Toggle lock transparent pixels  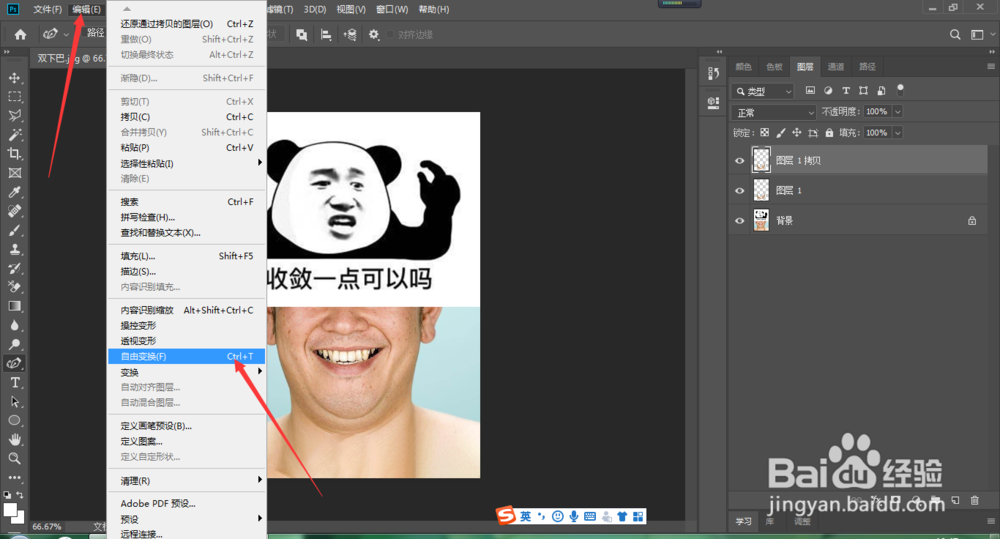click(765, 133)
